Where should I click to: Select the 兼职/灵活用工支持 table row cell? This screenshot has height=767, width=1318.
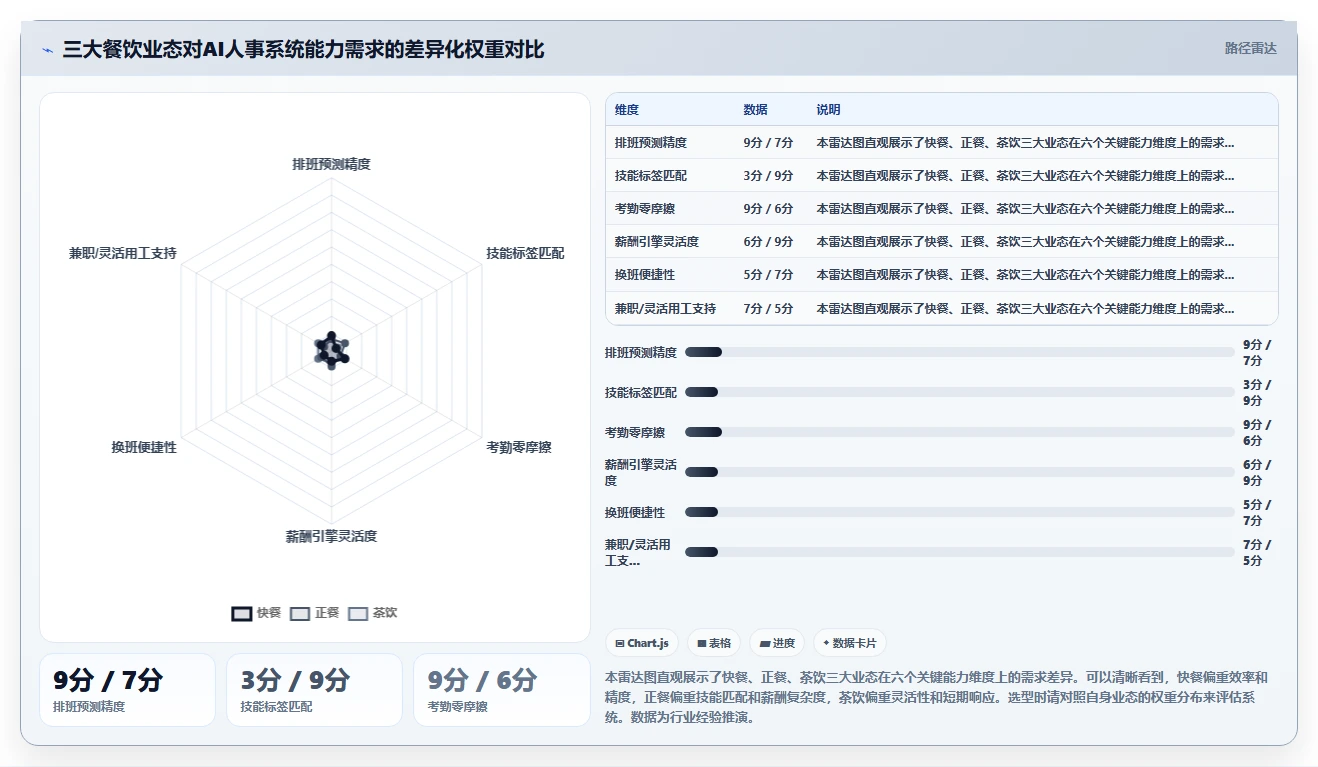point(666,309)
